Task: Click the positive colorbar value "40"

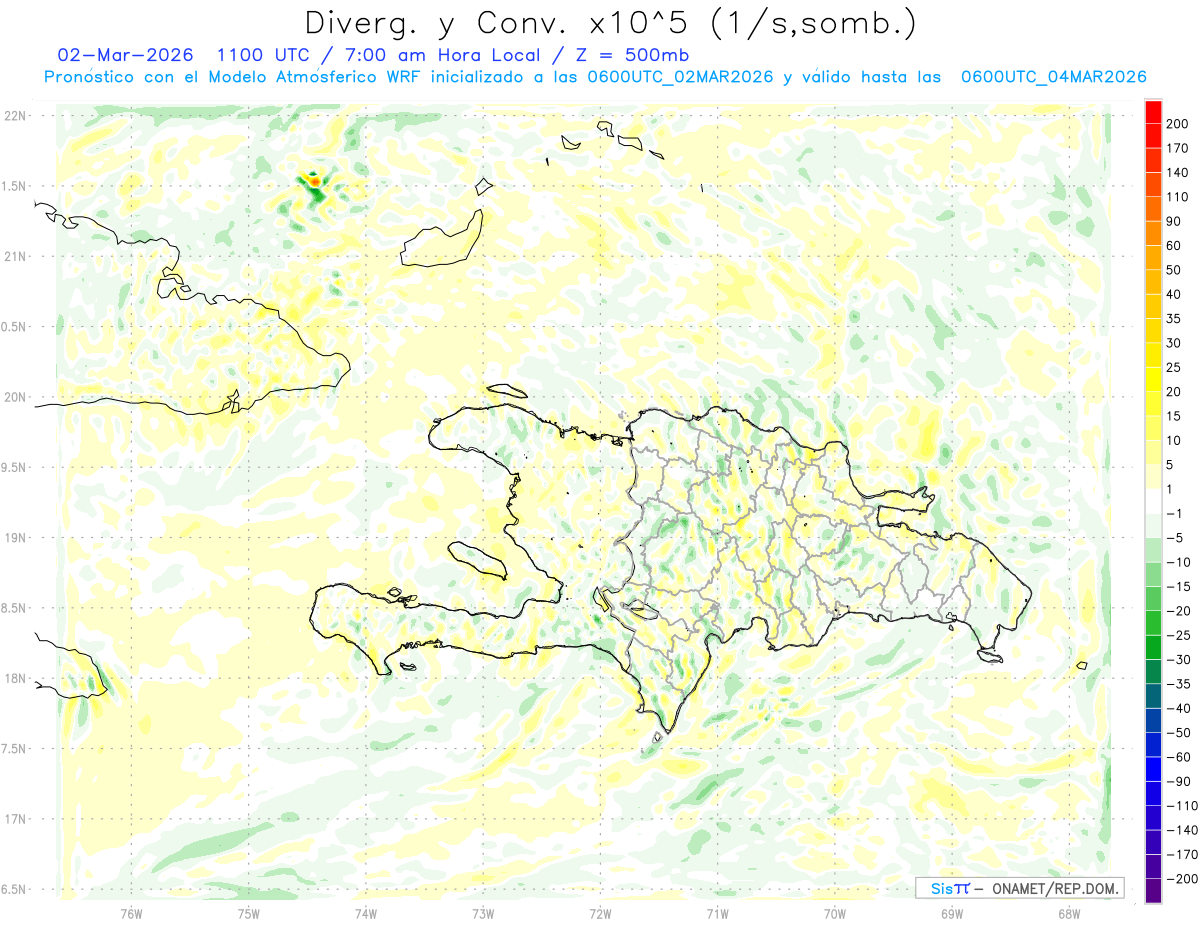Action: pyautogui.click(x=1173, y=295)
